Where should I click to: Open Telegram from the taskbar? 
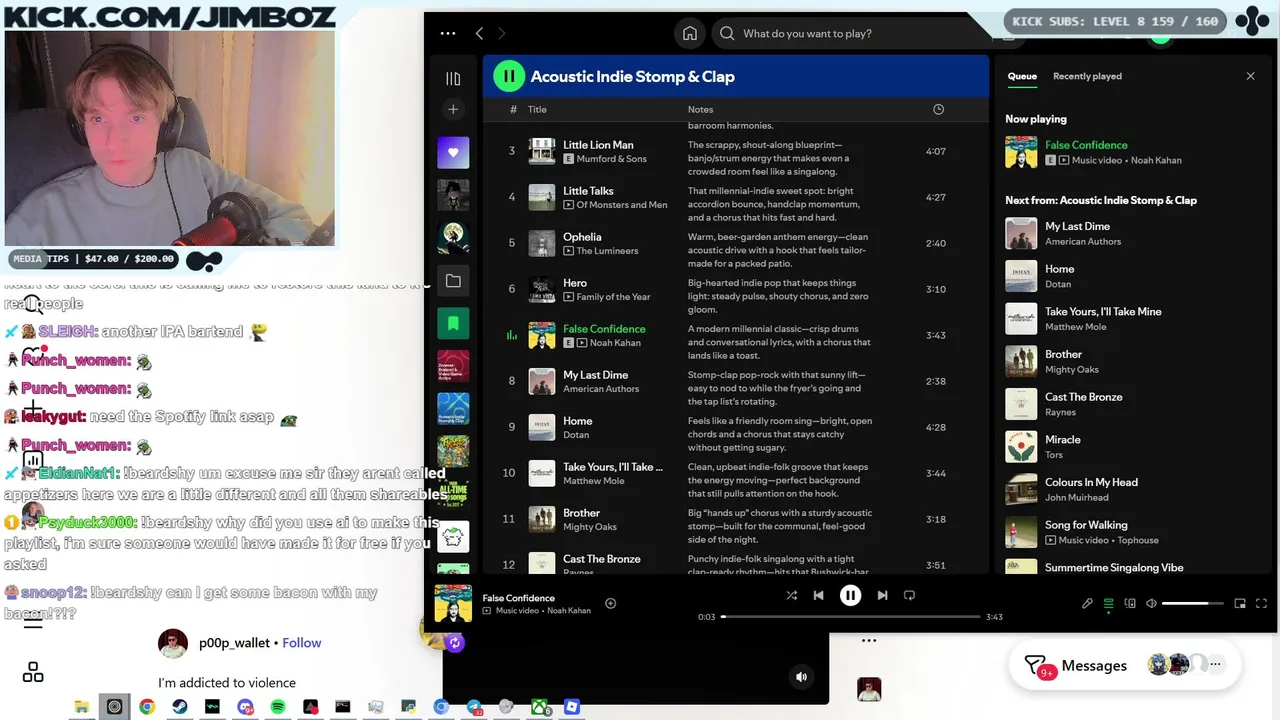(474, 707)
